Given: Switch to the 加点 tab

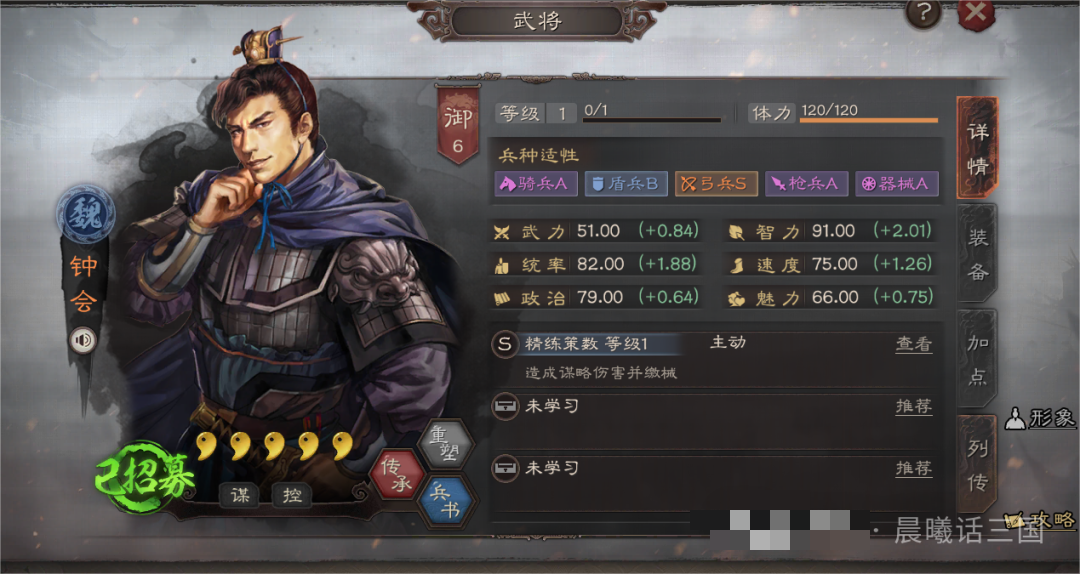Looking at the screenshot, I should pos(977,359).
